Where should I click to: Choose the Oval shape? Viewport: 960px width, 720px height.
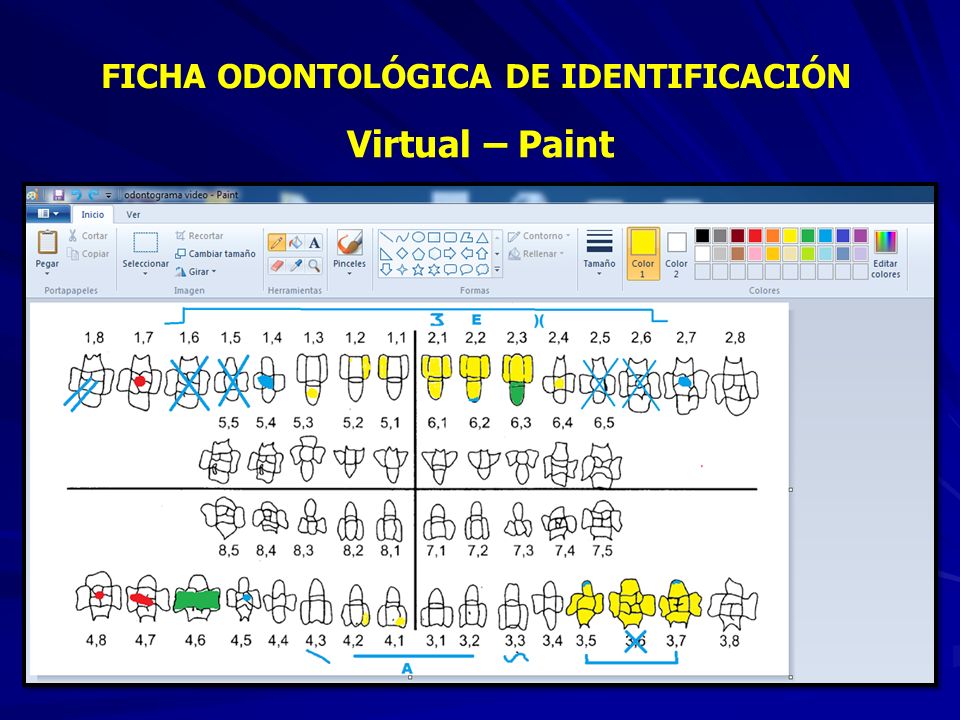[418, 238]
